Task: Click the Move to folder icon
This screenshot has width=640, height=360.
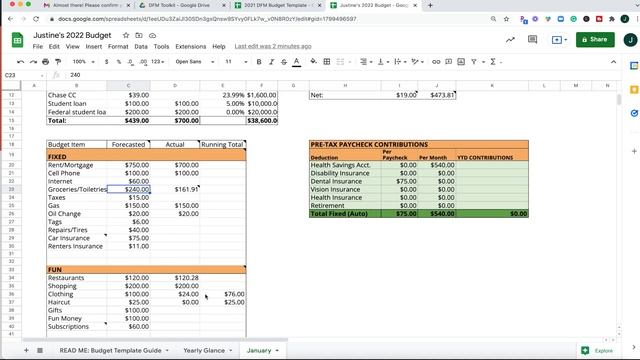Action: pos(139,36)
